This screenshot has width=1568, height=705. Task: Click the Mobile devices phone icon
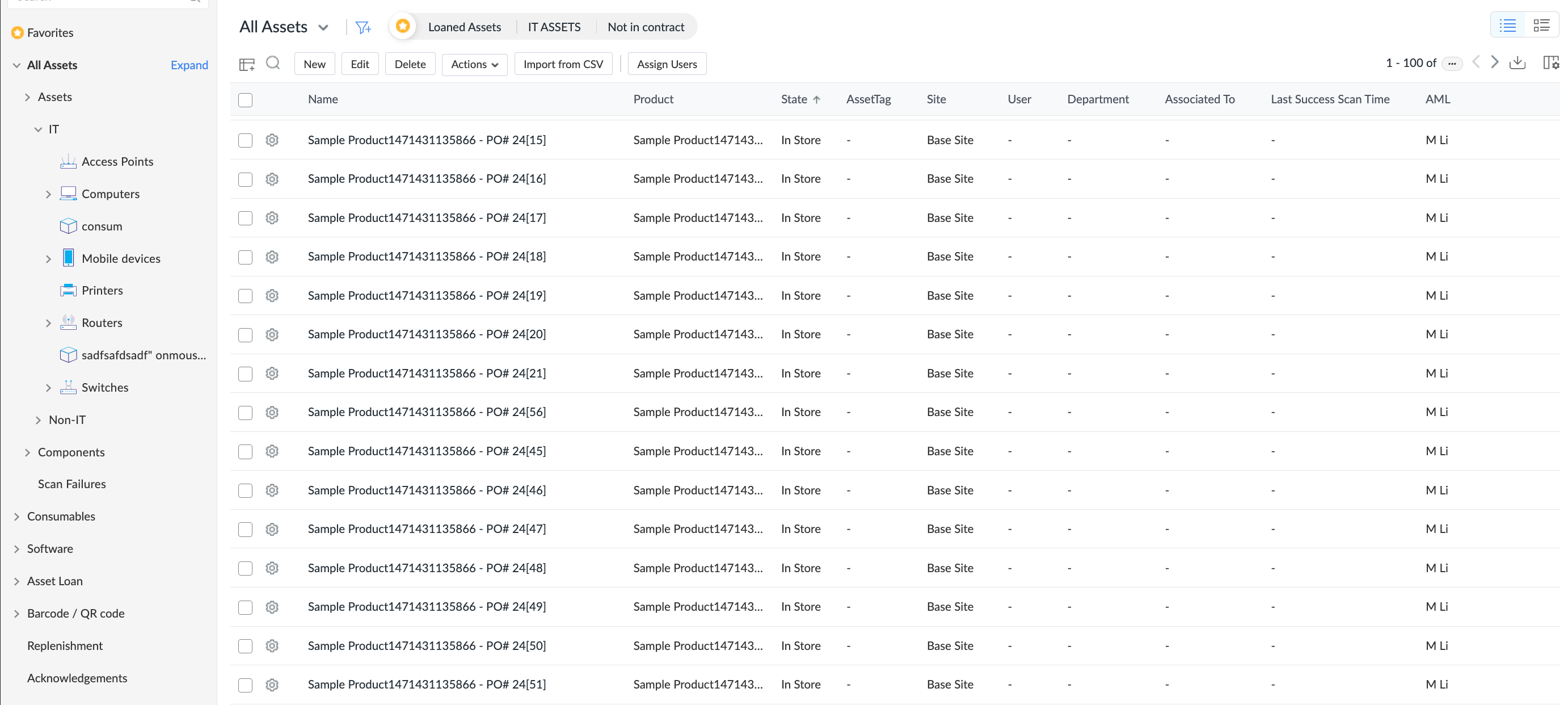68,258
